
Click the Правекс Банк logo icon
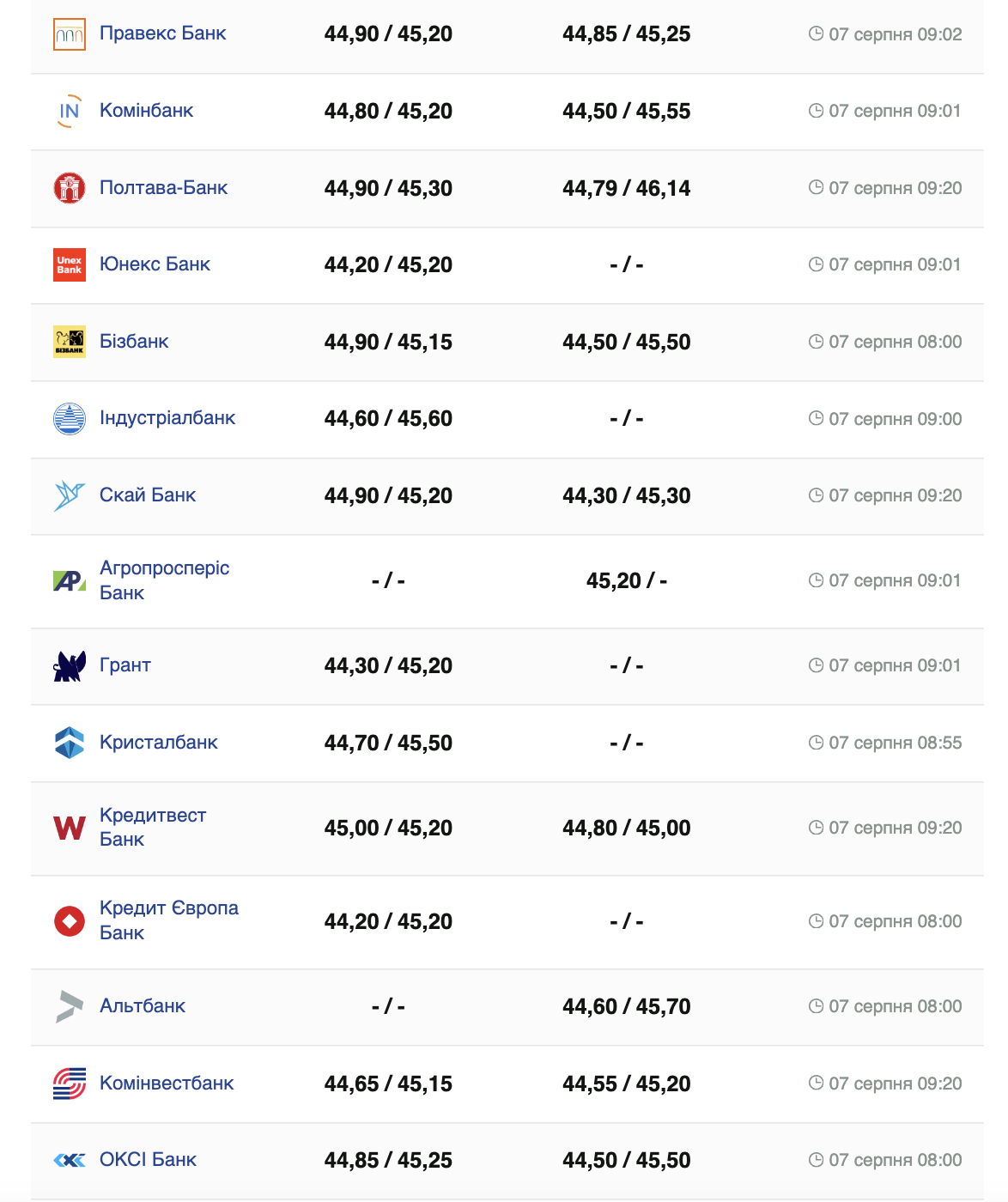(70, 34)
